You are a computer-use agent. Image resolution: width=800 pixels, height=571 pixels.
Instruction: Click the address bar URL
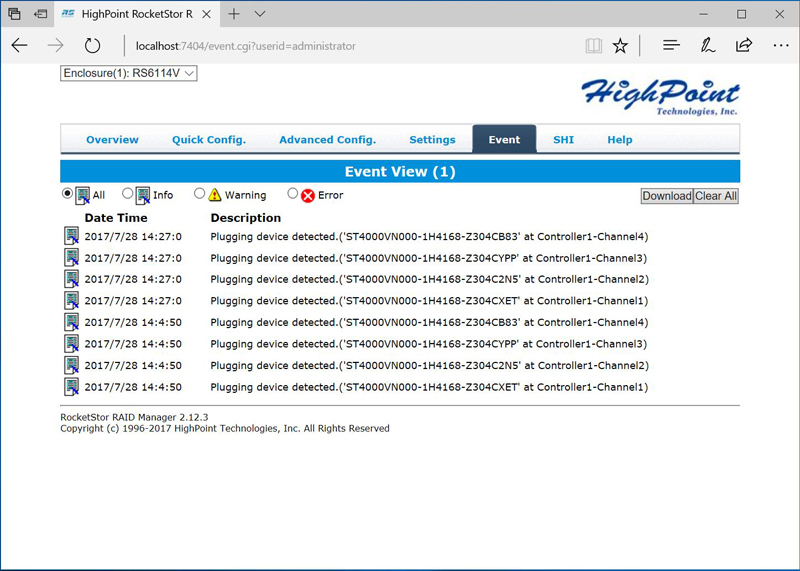245,46
